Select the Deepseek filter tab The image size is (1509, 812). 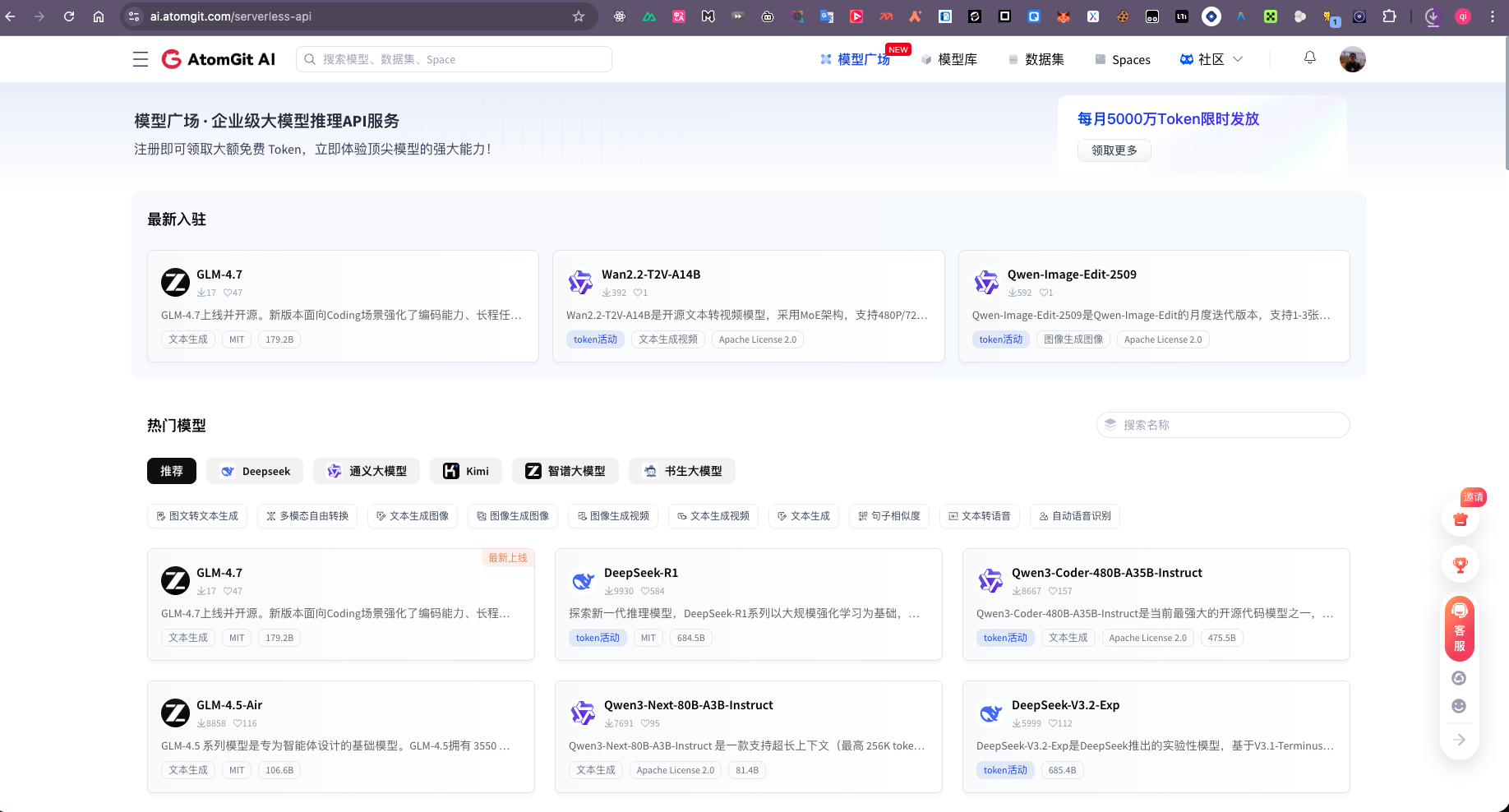click(255, 471)
